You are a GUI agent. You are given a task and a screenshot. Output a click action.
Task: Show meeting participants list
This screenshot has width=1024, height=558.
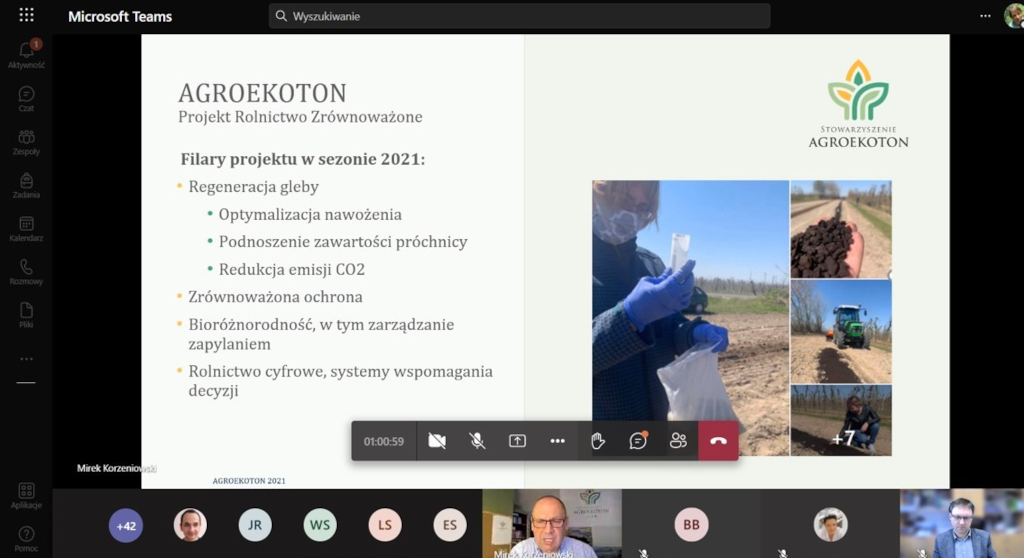point(678,441)
